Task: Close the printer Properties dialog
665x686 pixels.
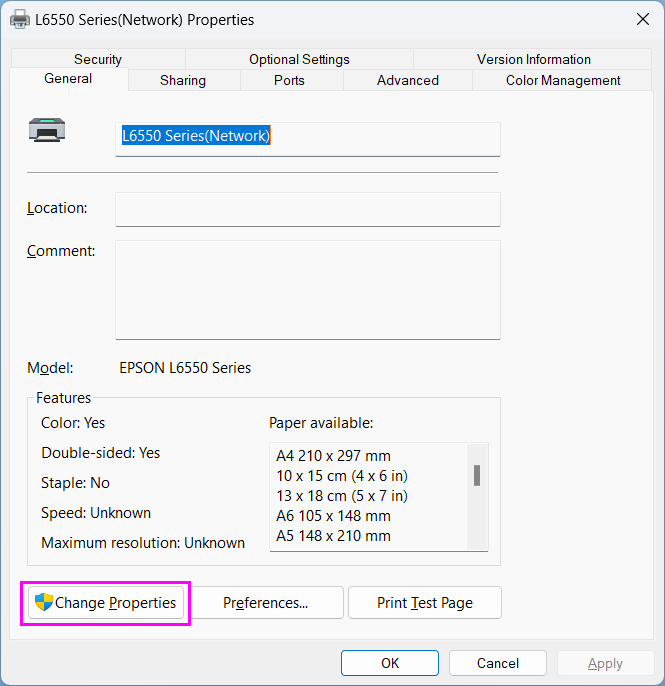Action: pyautogui.click(x=641, y=19)
